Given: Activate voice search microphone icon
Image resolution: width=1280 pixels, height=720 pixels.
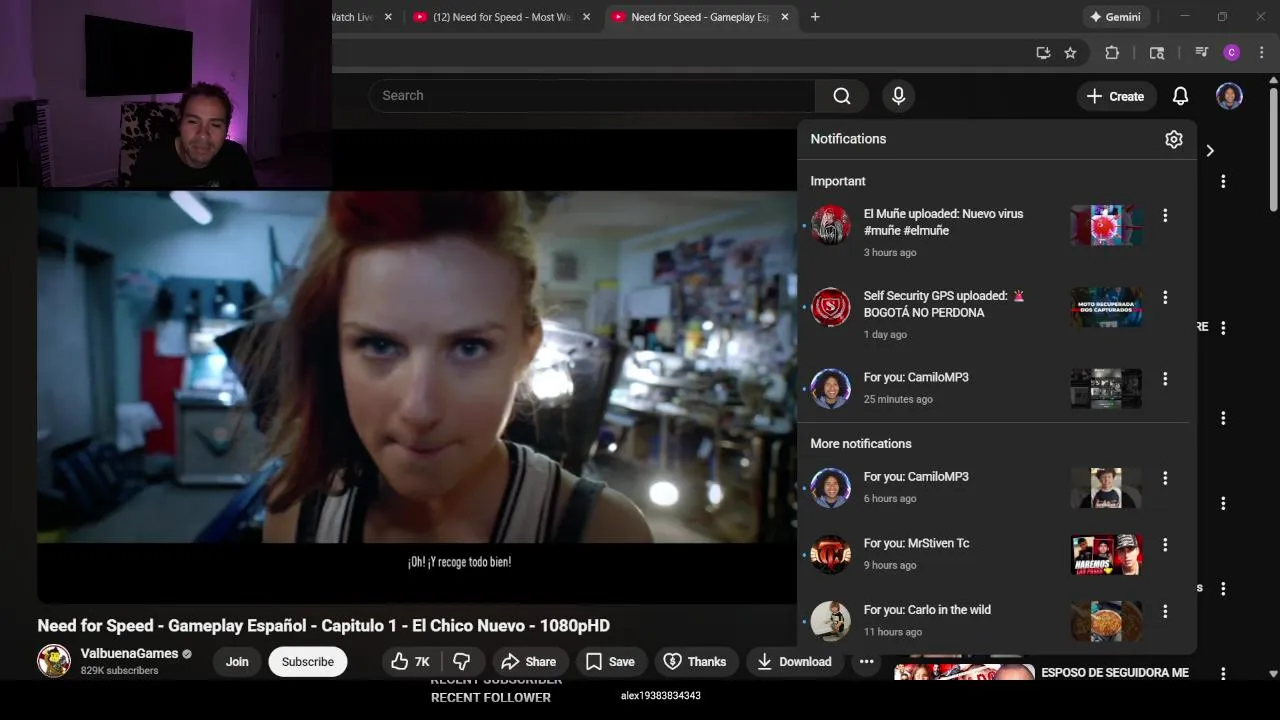Looking at the screenshot, I should [898, 96].
